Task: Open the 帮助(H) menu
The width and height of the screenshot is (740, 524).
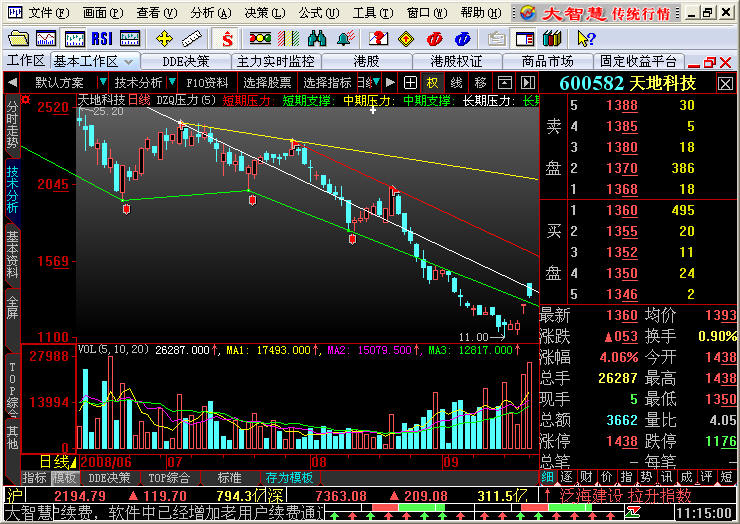Action: pyautogui.click(x=481, y=13)
